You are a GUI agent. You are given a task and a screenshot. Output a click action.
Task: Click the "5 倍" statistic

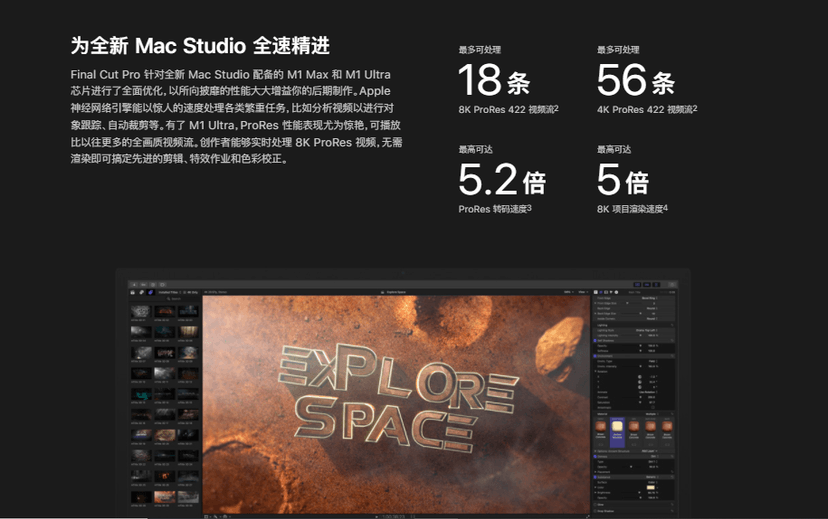pos(623,180)
